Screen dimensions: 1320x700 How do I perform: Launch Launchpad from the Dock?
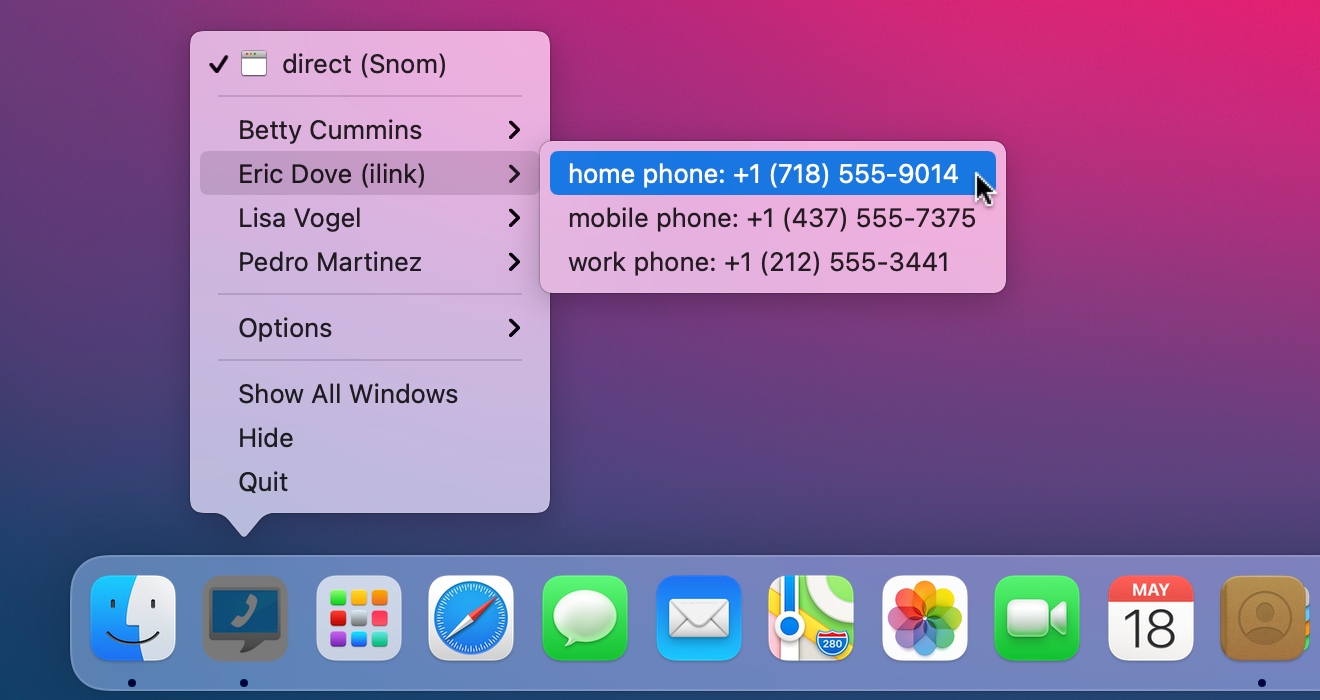point(359,618)
